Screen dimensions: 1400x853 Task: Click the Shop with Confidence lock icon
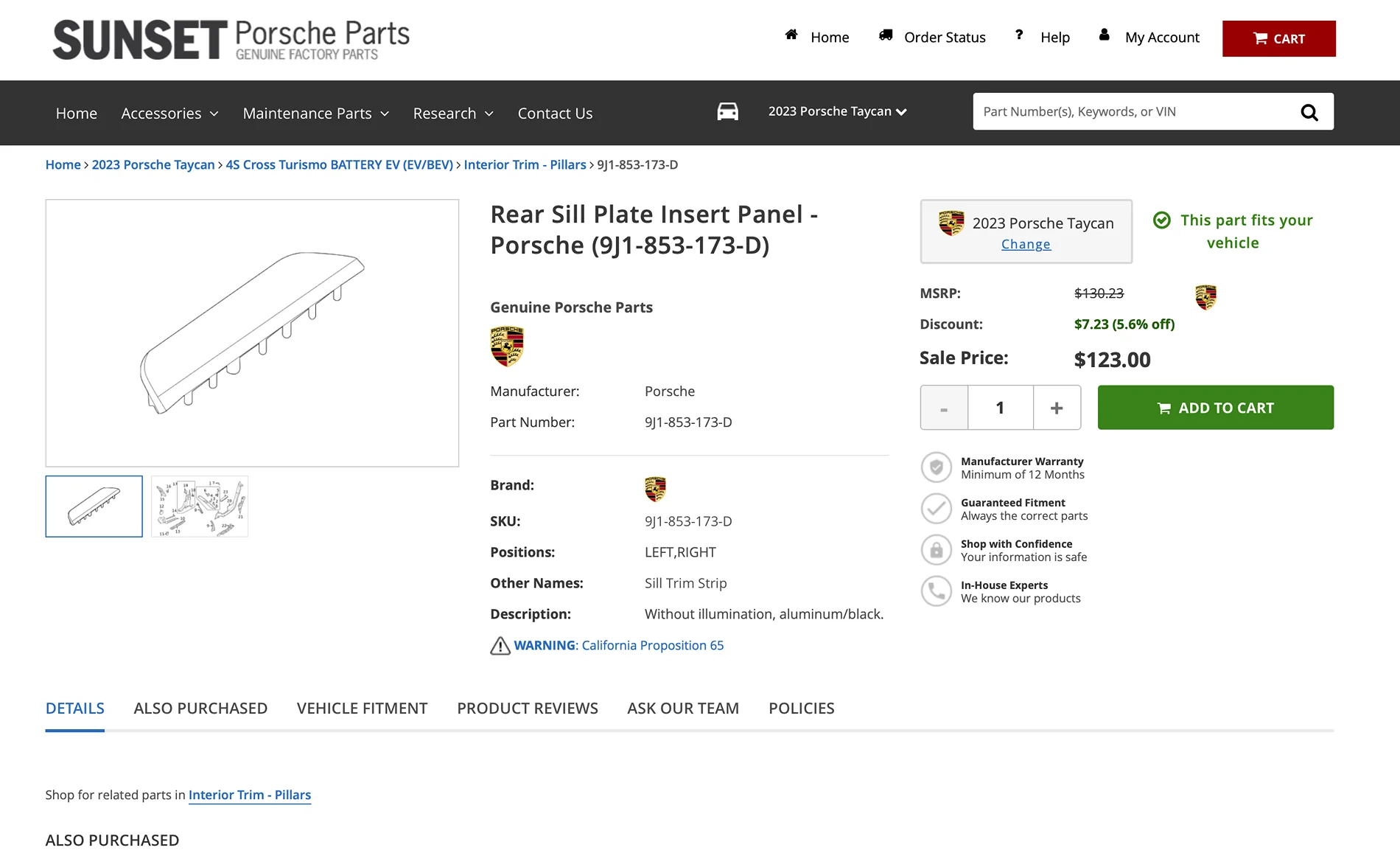tap(937, 550)
